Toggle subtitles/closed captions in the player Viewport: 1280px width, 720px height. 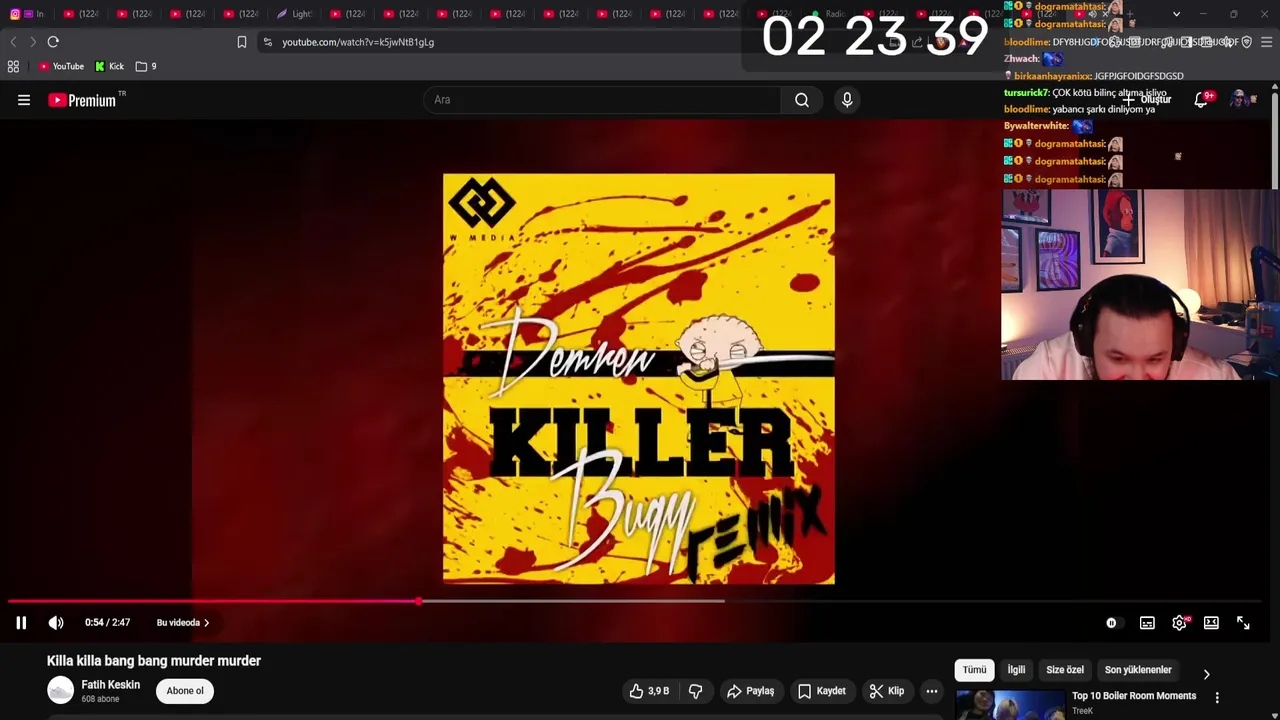(1147, 623)
